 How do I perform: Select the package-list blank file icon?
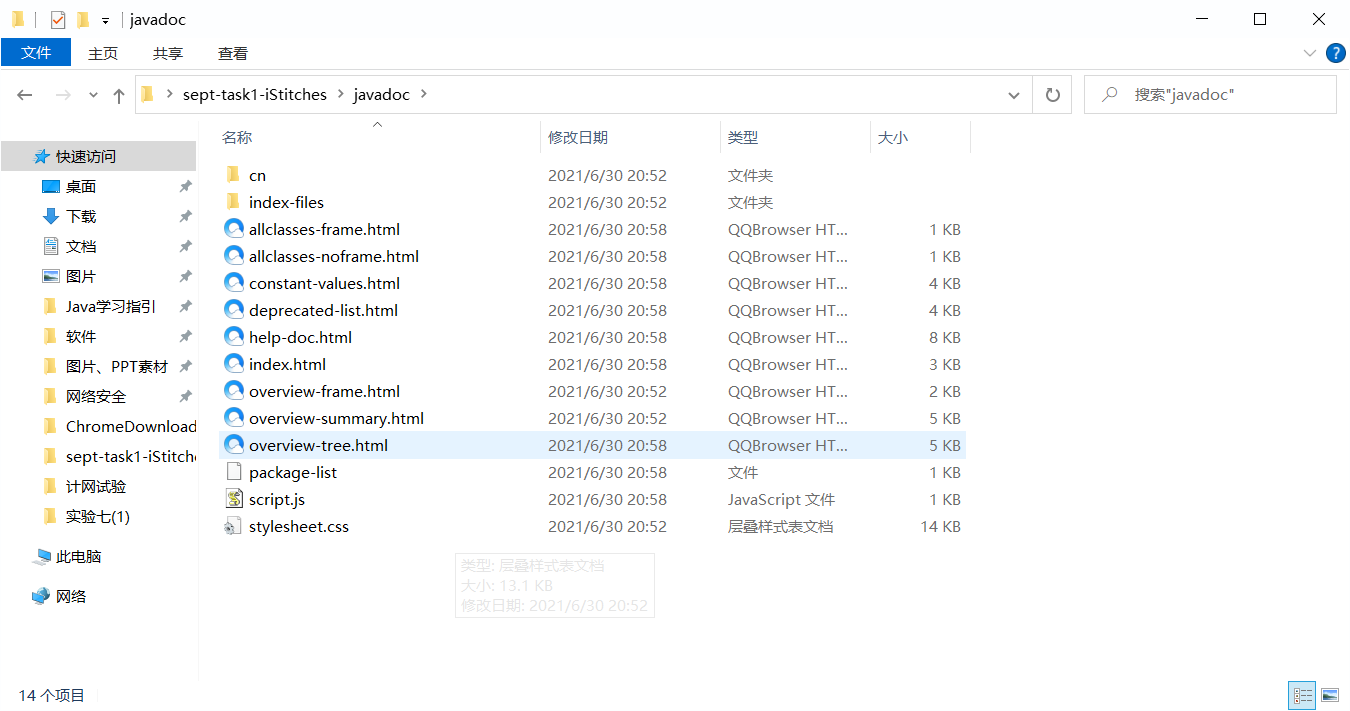click(x=234, y=472)
